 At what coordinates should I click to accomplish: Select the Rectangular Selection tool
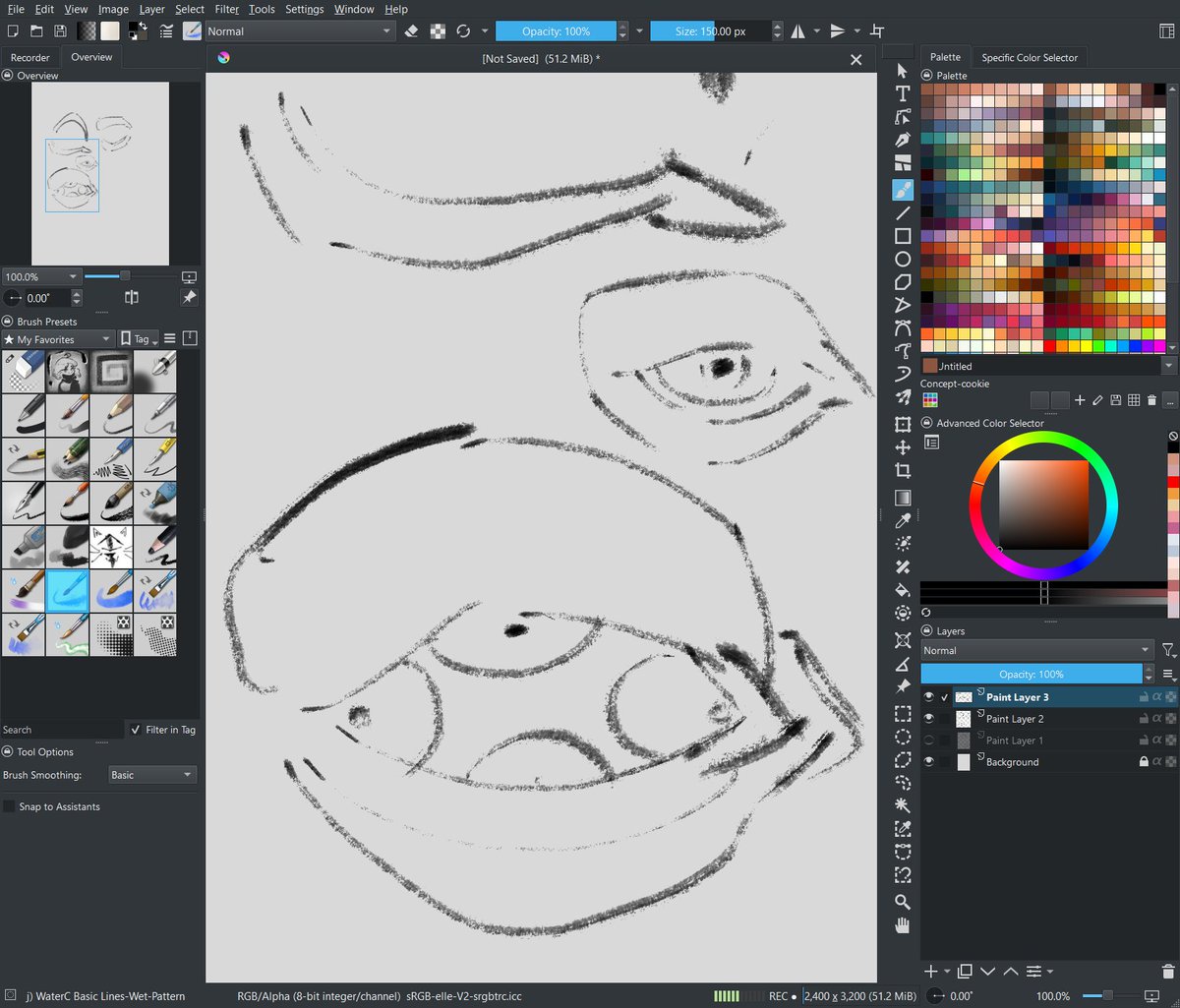pos(903,713)
